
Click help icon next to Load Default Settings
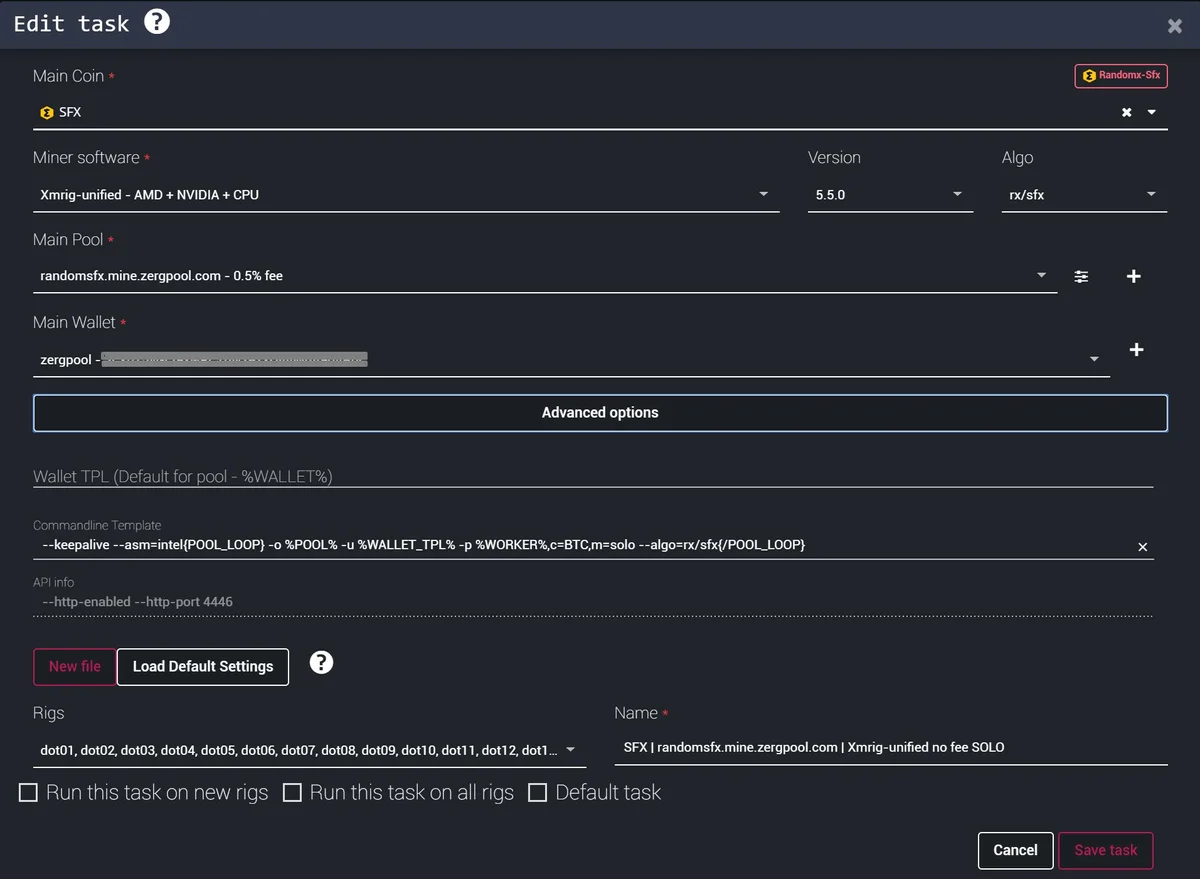click(321, 662)
